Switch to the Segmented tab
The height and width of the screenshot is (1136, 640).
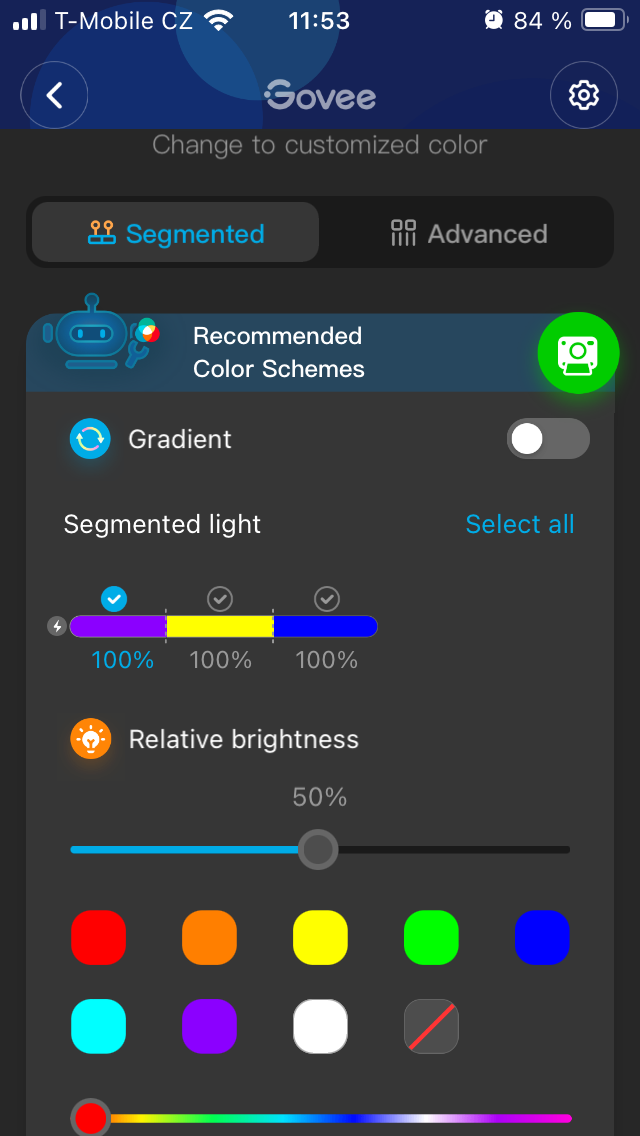click(x=175, y=234)
